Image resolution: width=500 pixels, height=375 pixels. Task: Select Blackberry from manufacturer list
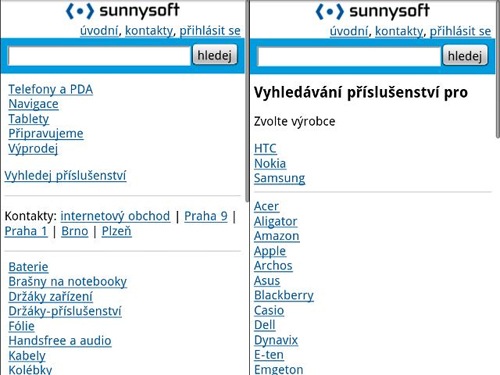[284, 295]
